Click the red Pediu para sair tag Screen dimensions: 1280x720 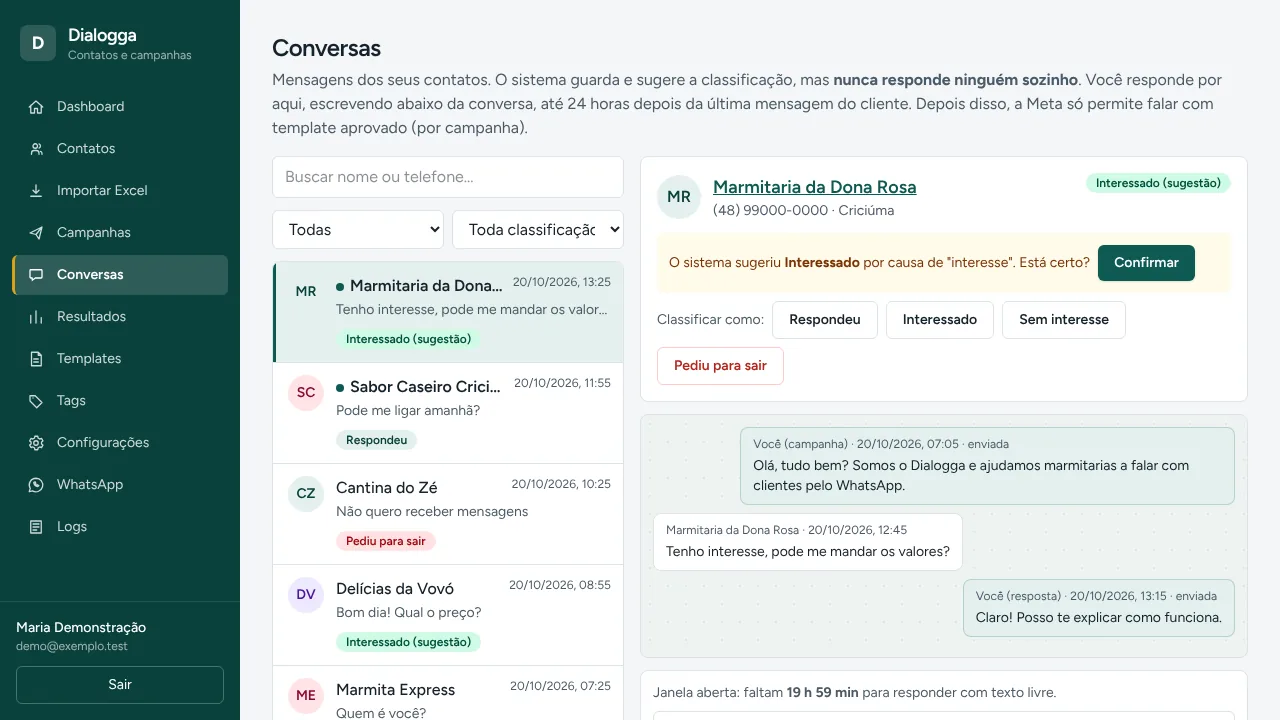386,541
